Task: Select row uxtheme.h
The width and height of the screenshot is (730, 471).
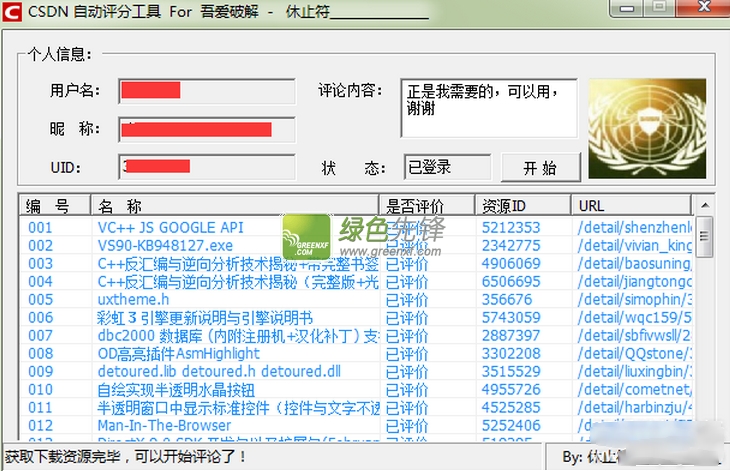Action: coord(356,299)
